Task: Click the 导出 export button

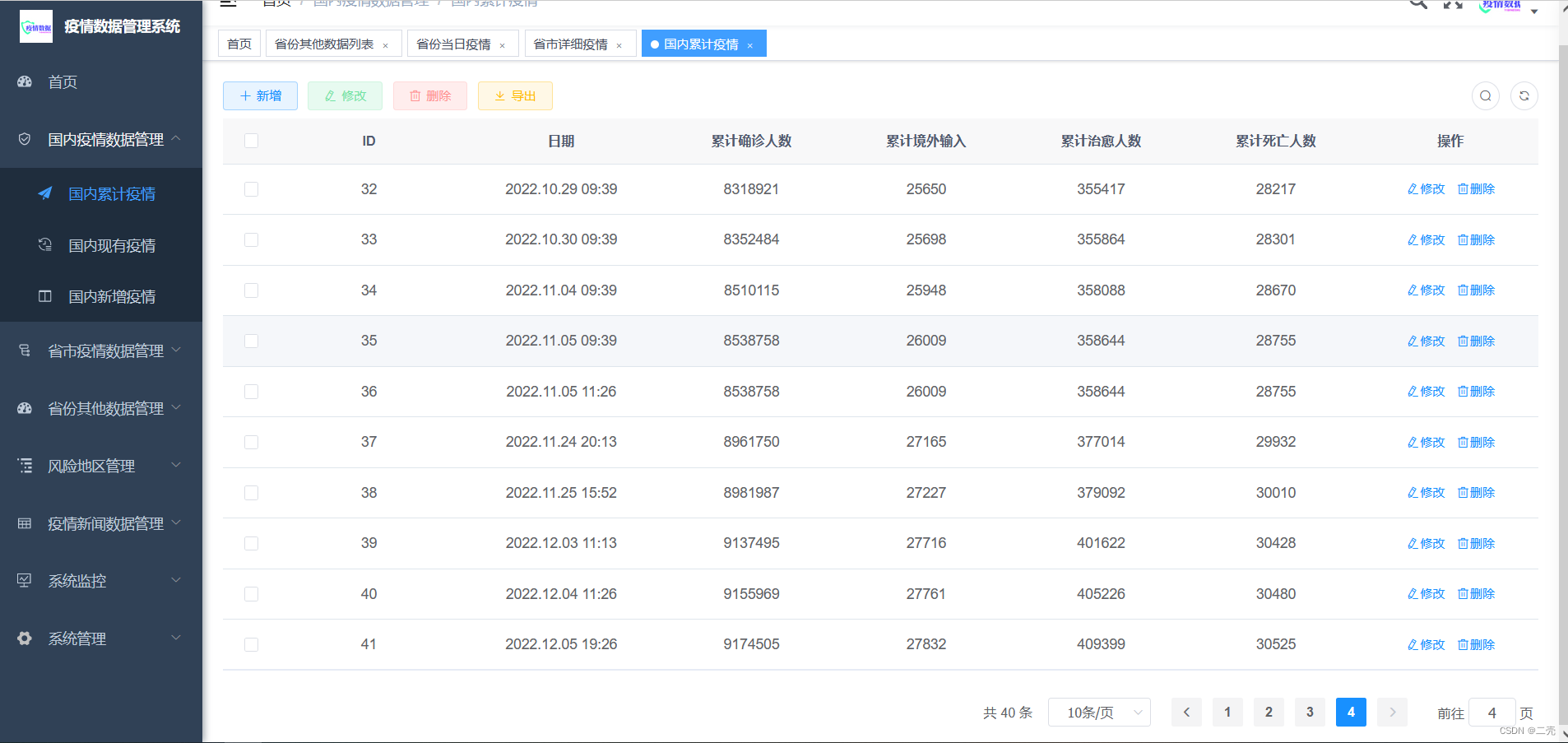Action: [515, 95]
